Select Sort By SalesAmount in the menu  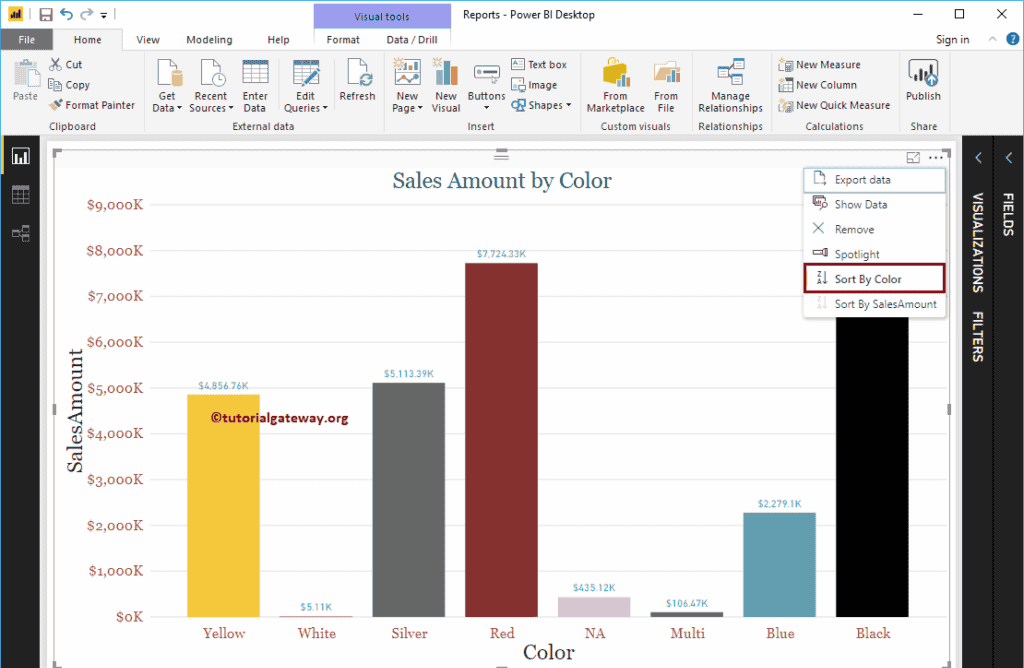[x=874, y=304]
